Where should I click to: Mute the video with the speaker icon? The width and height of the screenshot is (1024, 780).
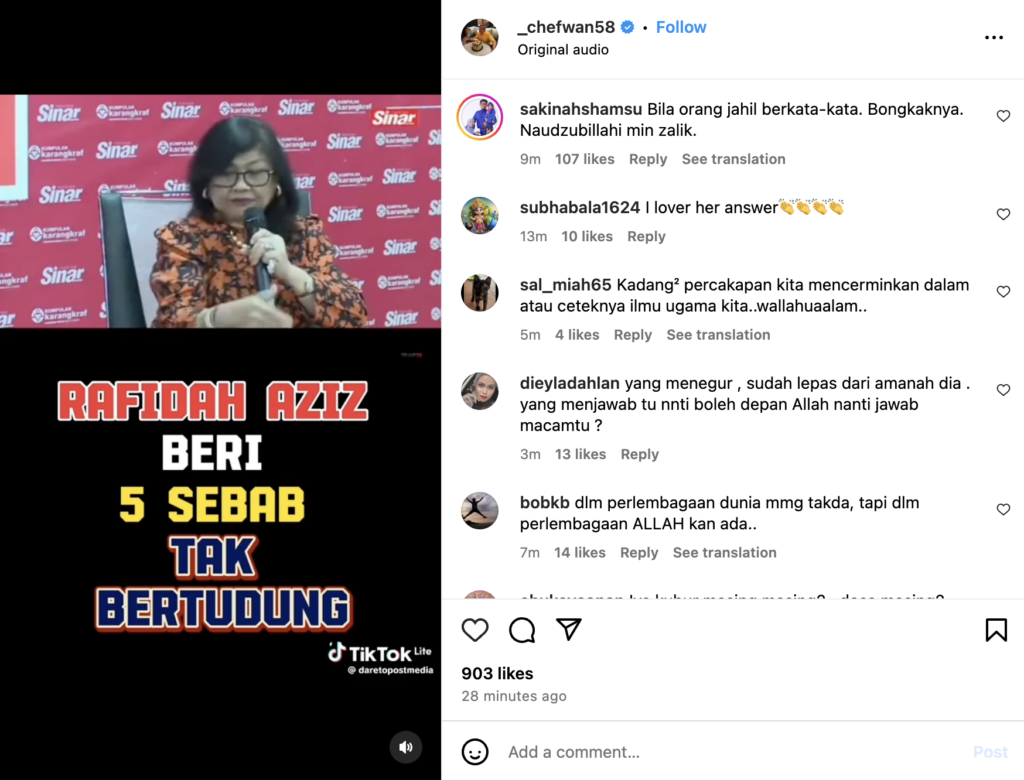(x=406, y=747)
